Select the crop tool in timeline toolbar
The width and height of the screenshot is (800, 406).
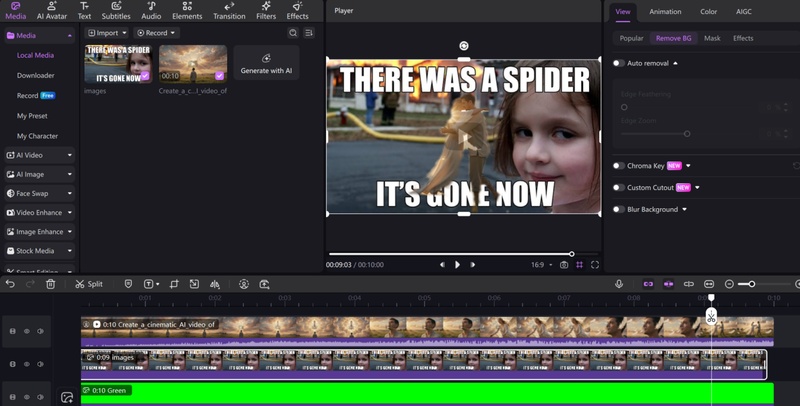click(x=174, y=284)
